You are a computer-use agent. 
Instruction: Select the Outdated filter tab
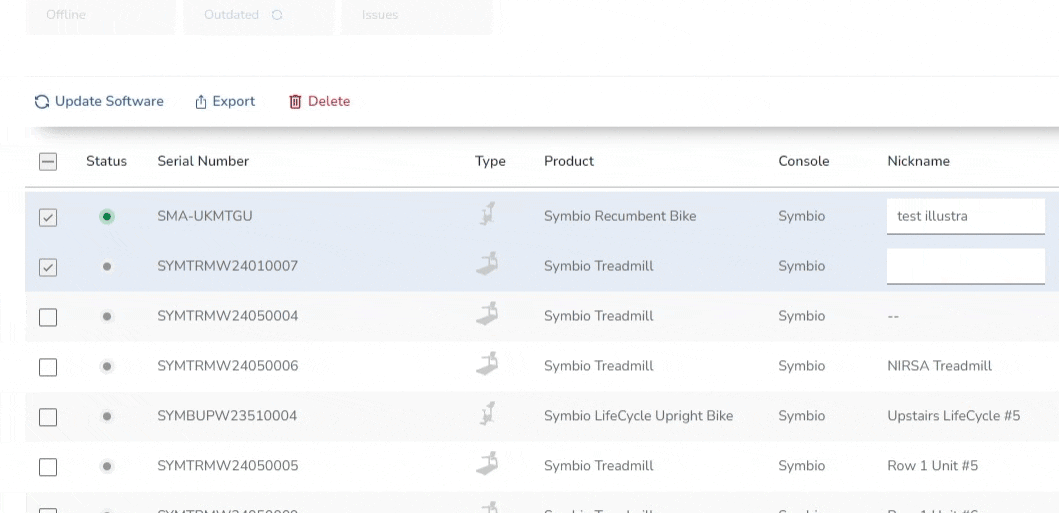point(259,15)
